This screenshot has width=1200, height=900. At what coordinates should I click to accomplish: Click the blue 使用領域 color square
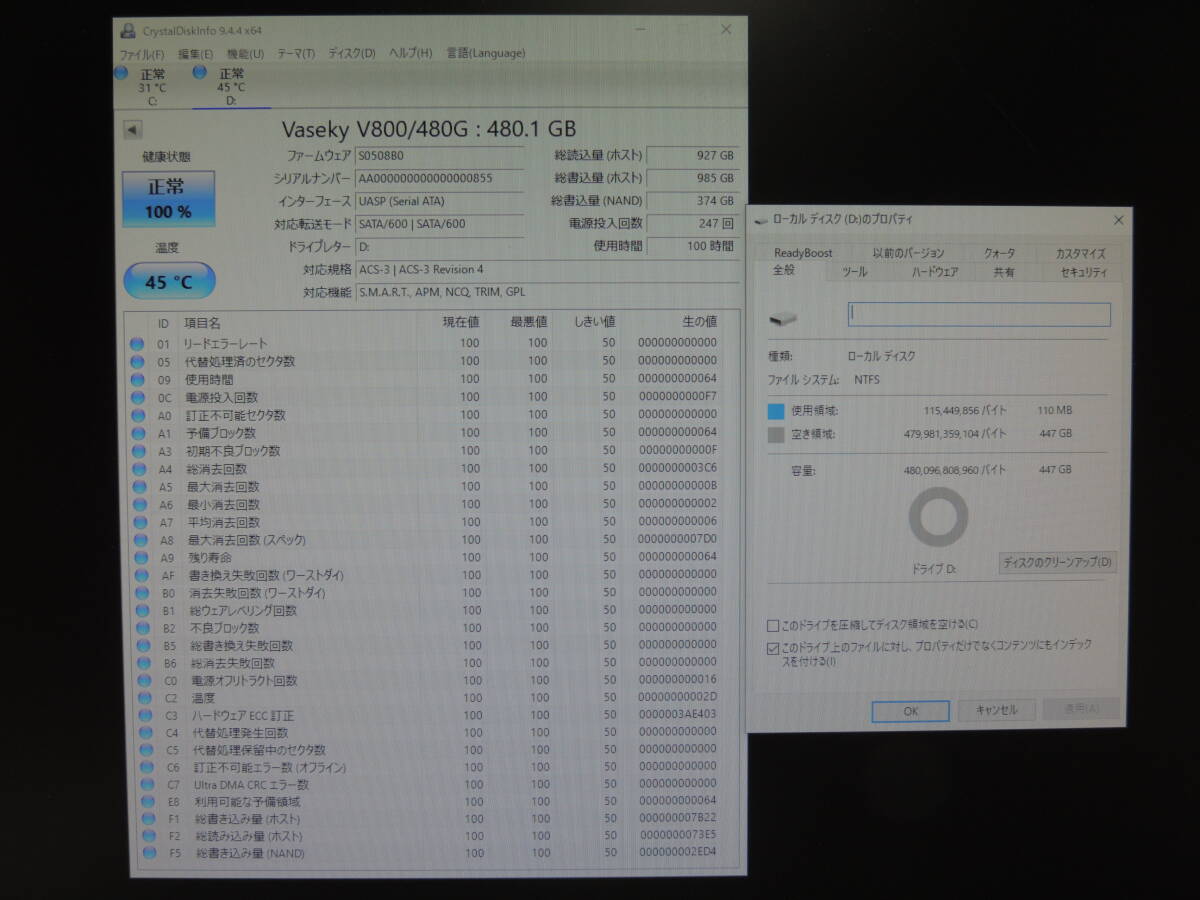[x=776, y=411]
